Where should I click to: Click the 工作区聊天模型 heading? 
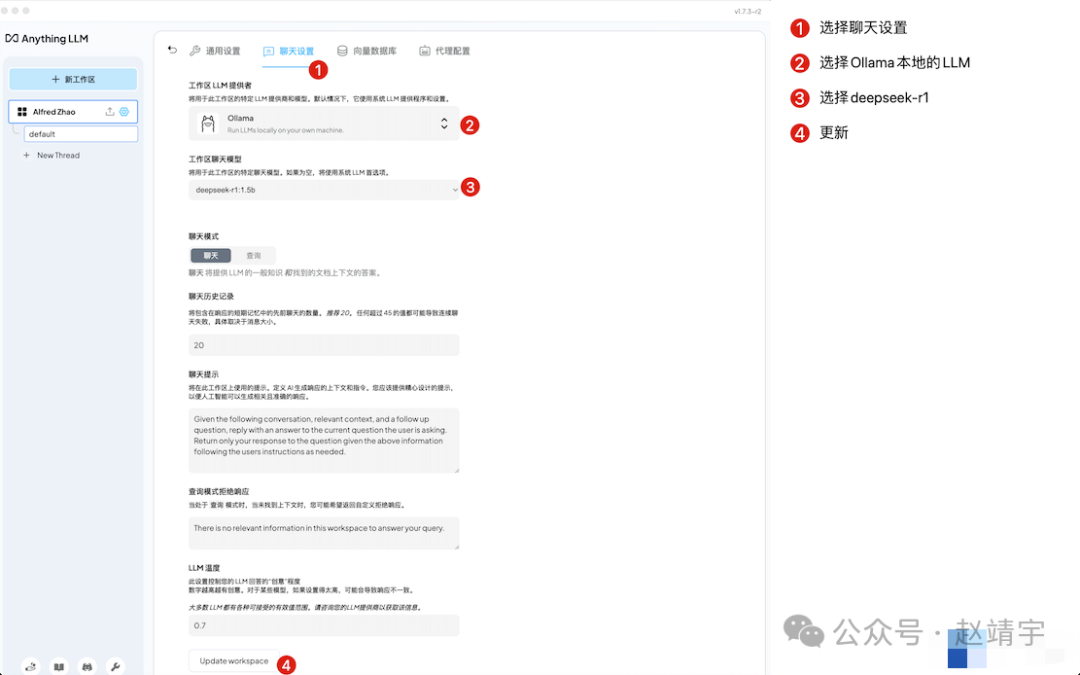coord(215,159)
